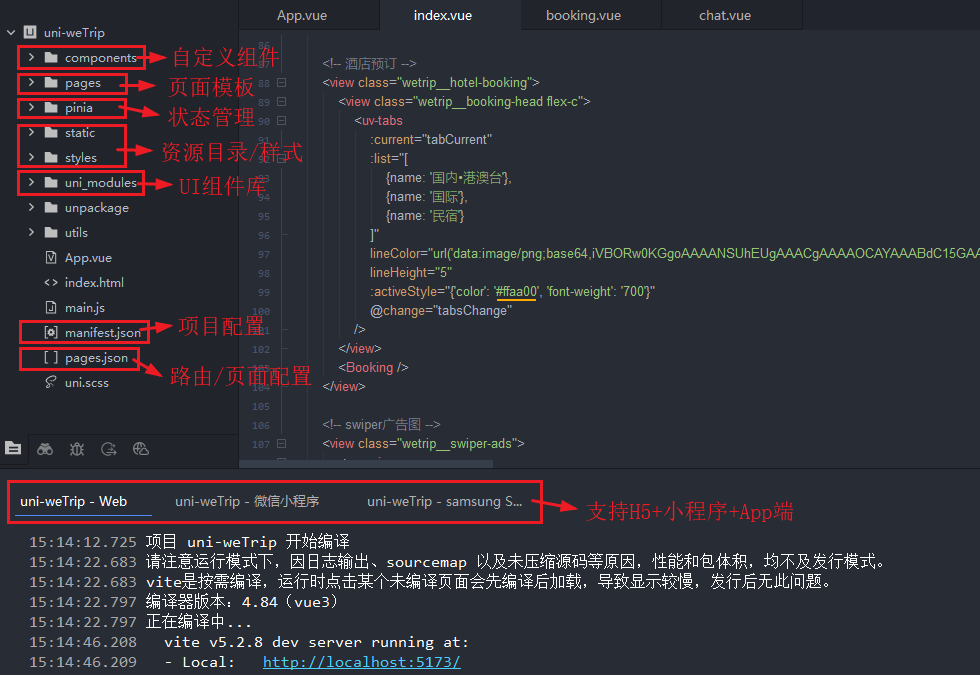Open the localhost:5173 development server link
The height and width of the screenshot is (675, 980).
click(x=361, y=662)
